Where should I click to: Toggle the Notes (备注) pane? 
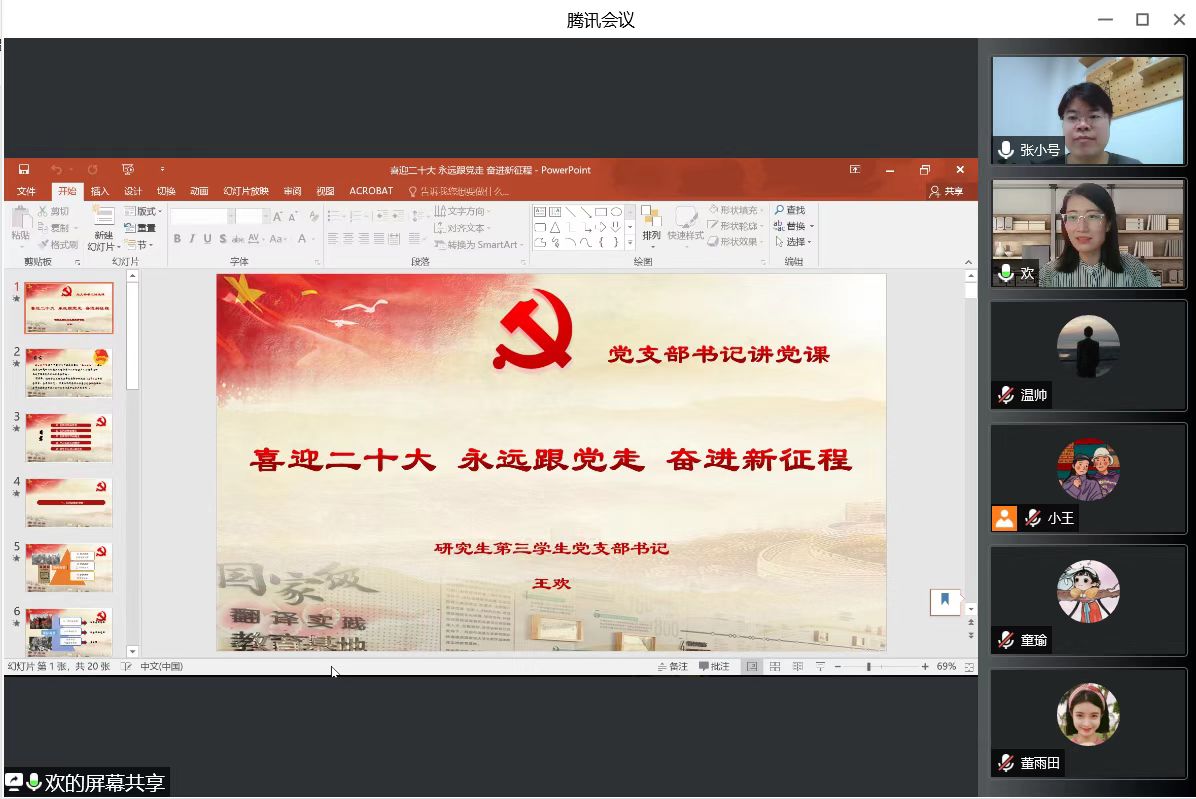(672, 667)
